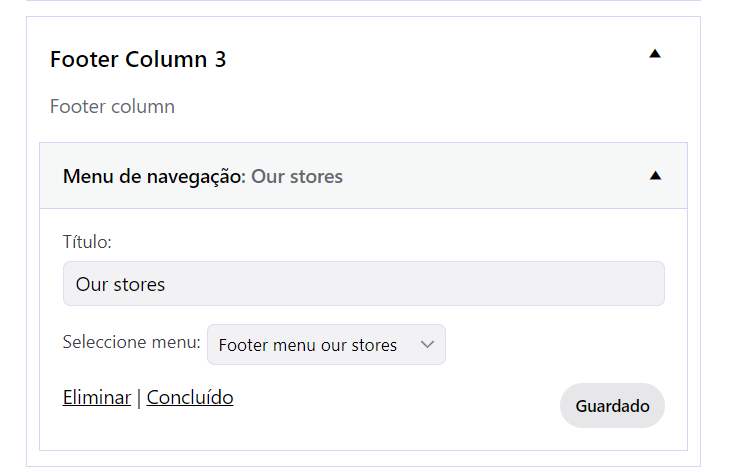Image resolution: width=732 pixels, height=474 pixels.
Task: Place cursor on Our stores text in title field
Action: 120,284
